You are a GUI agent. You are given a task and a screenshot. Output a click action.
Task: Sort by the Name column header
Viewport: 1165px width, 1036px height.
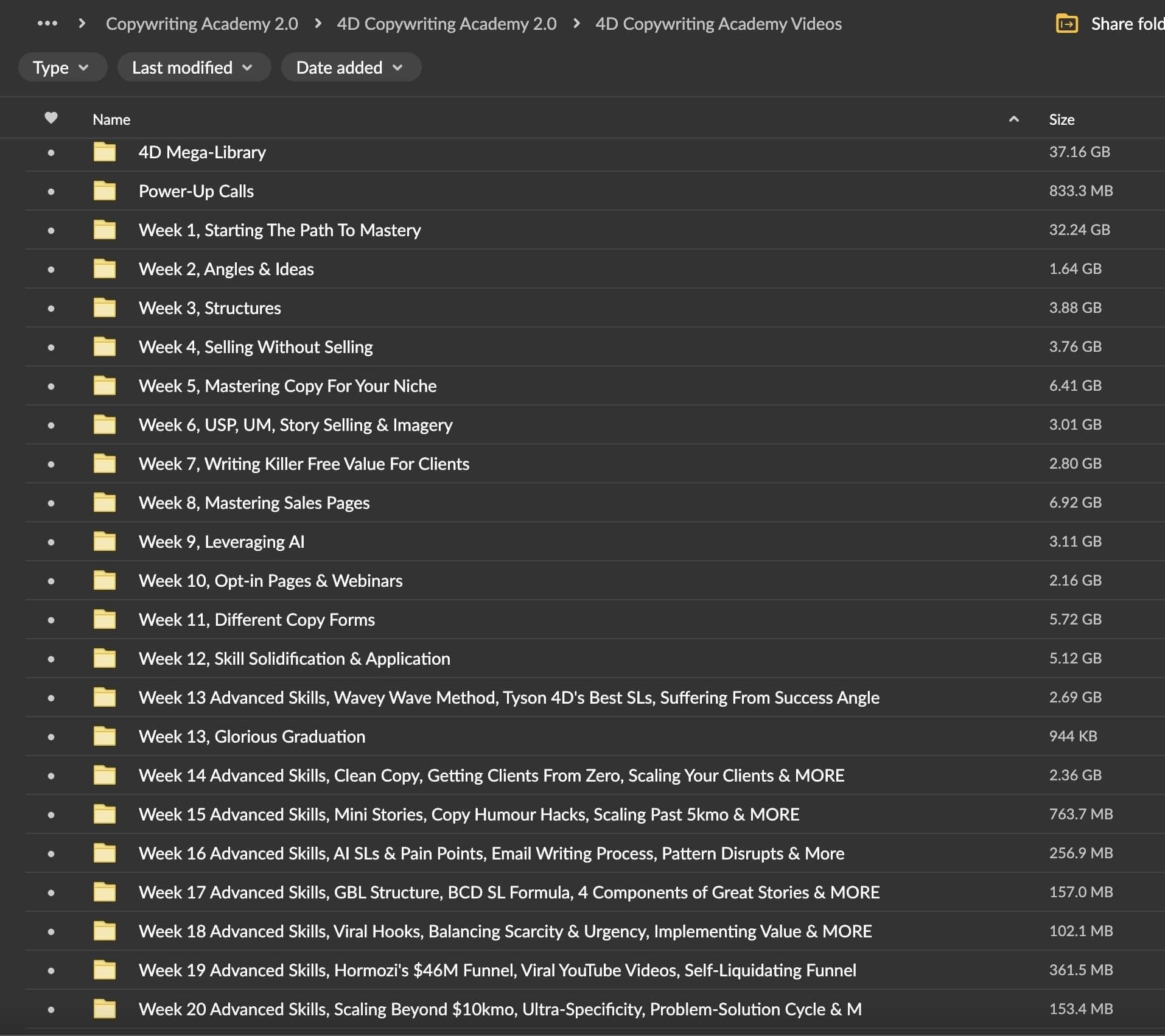111,119
